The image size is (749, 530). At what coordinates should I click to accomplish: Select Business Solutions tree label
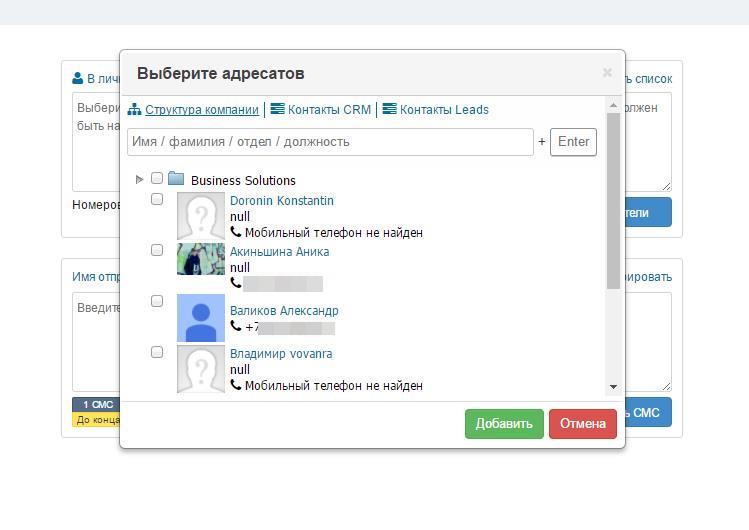[243, 180]
